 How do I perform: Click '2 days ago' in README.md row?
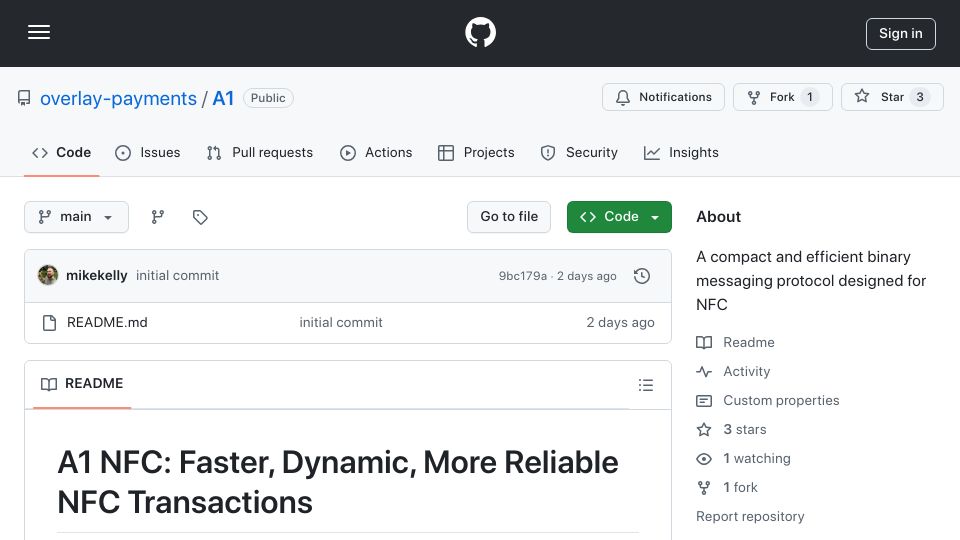[x=620, y=323]
